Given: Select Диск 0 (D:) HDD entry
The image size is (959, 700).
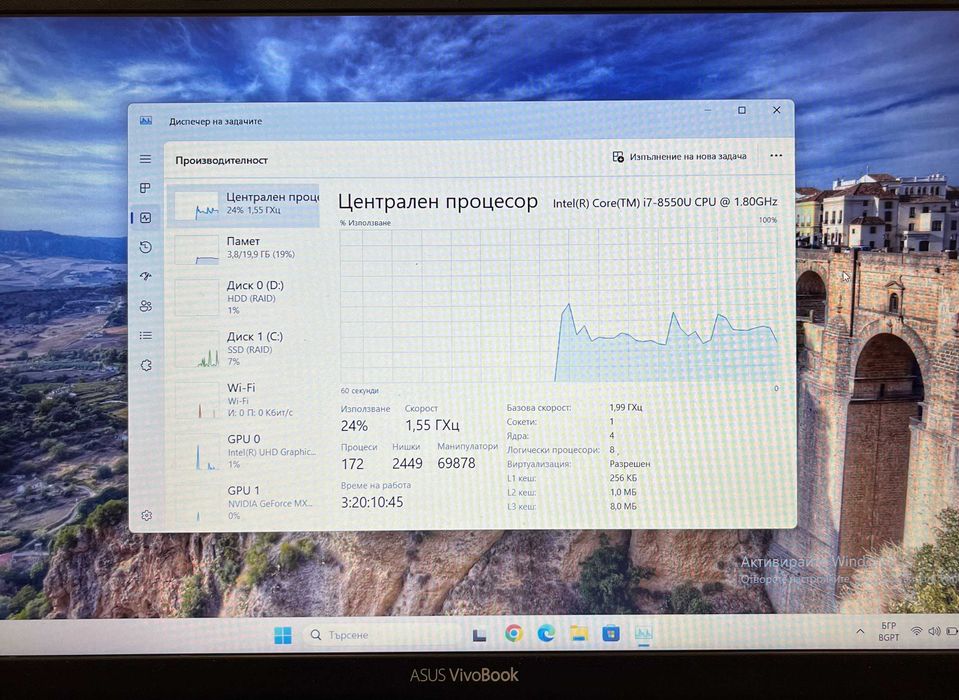Looking at the screenshot, I should click(x=243, y=297).
